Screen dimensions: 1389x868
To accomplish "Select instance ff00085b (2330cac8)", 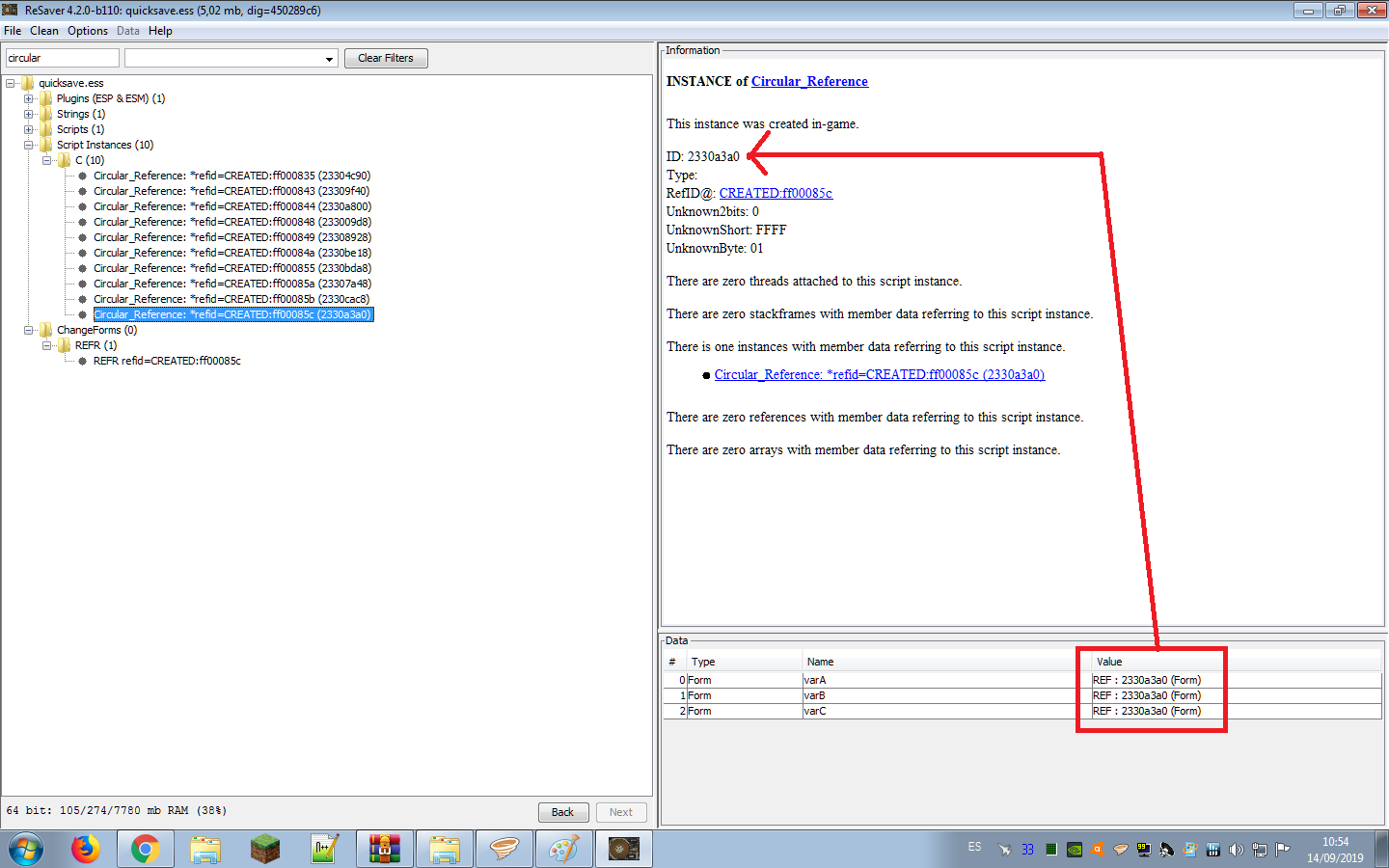I will coord(231,299).
